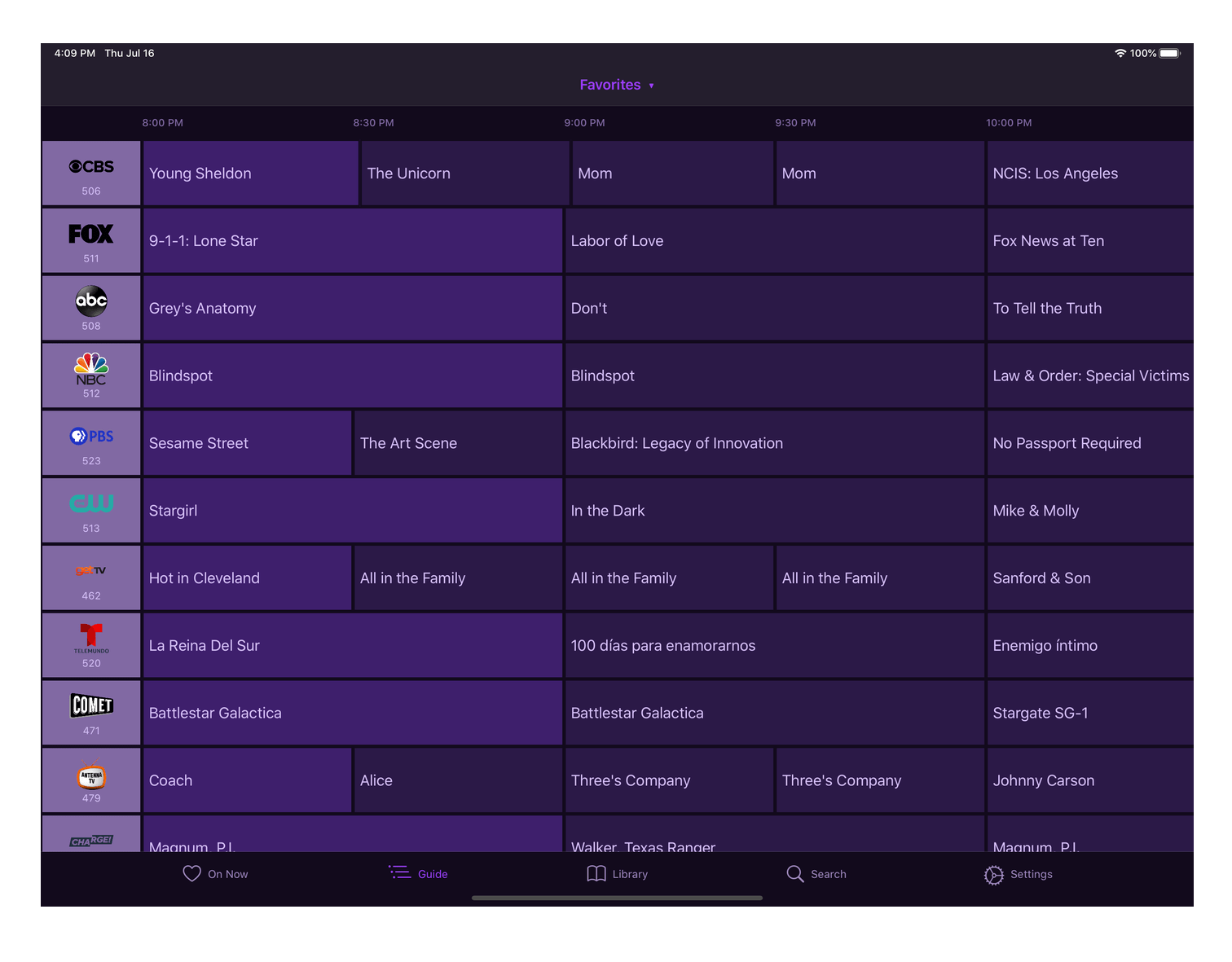Select the 8:00 PM Battlestar Galactica
The width and height of the screenshot is (1232, 962).
(x=353, y=713)
